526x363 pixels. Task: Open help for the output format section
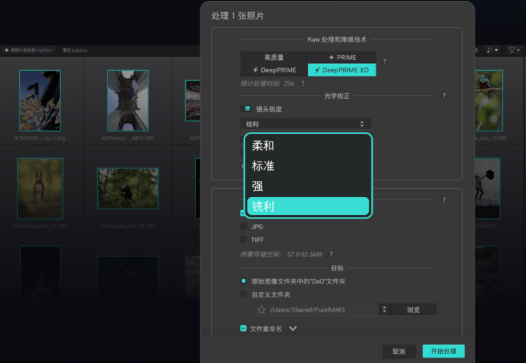[444, 200]
